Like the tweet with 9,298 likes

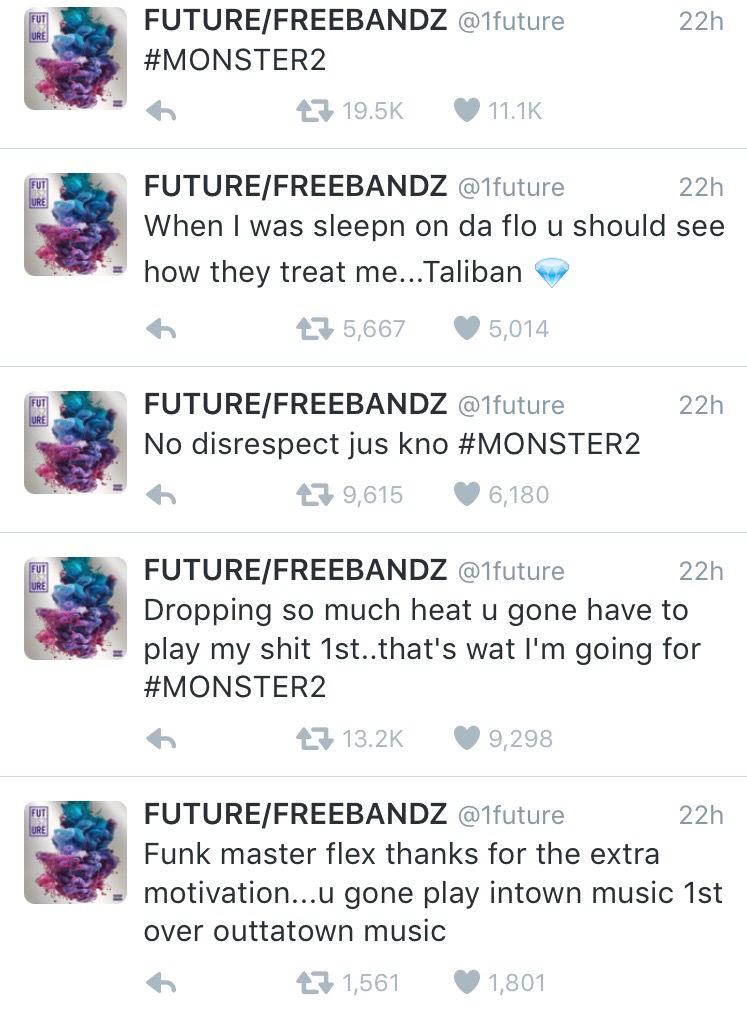coord(467,739)
